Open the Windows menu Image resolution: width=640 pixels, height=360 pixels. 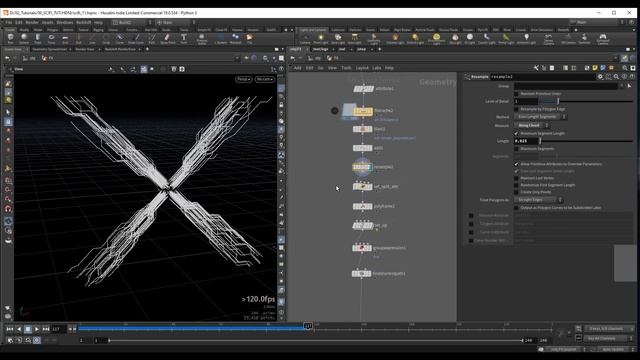coord(64,22)
